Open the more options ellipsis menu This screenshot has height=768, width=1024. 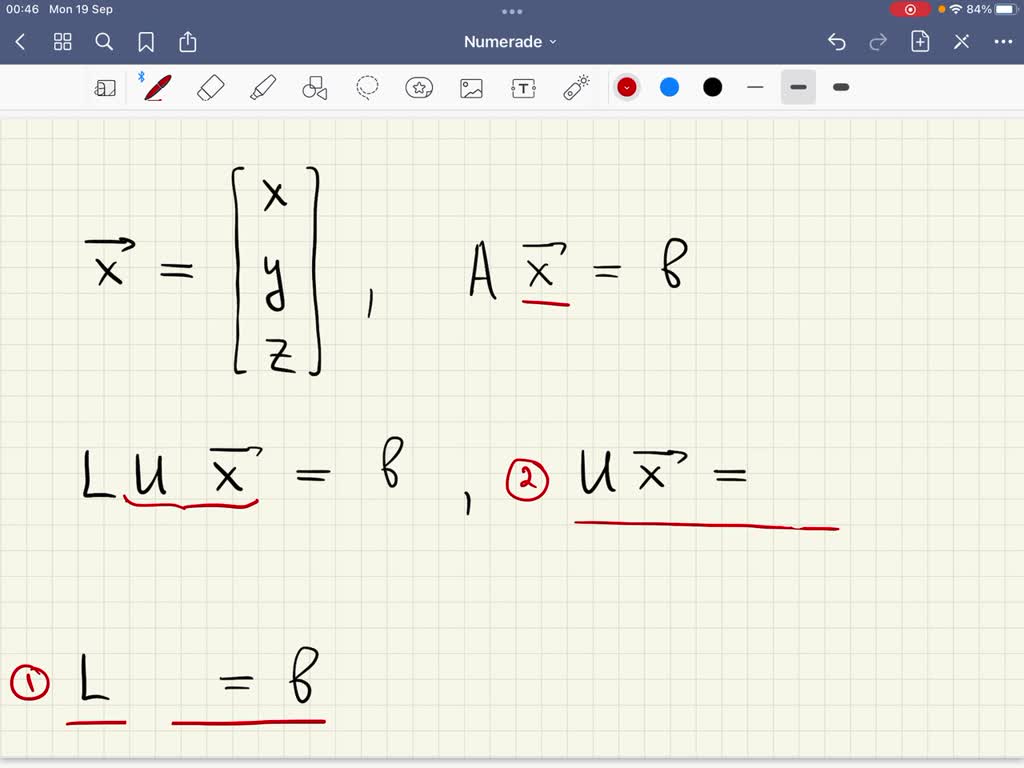pyautogui.click(x=1004, y=41)
